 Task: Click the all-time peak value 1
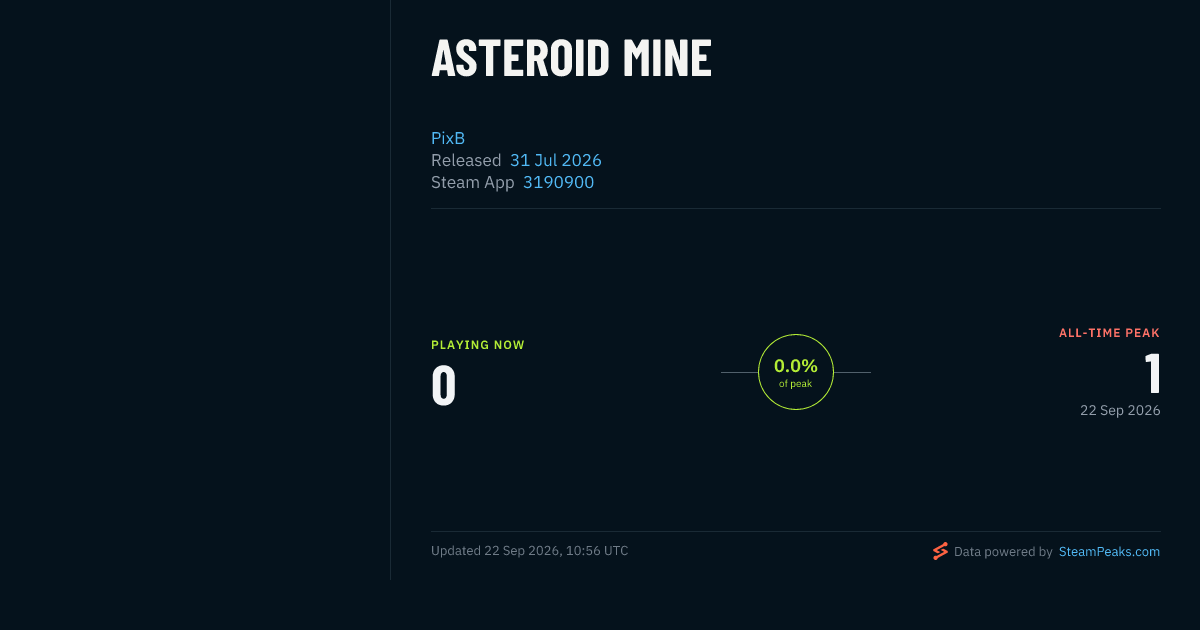(1152, 374)
